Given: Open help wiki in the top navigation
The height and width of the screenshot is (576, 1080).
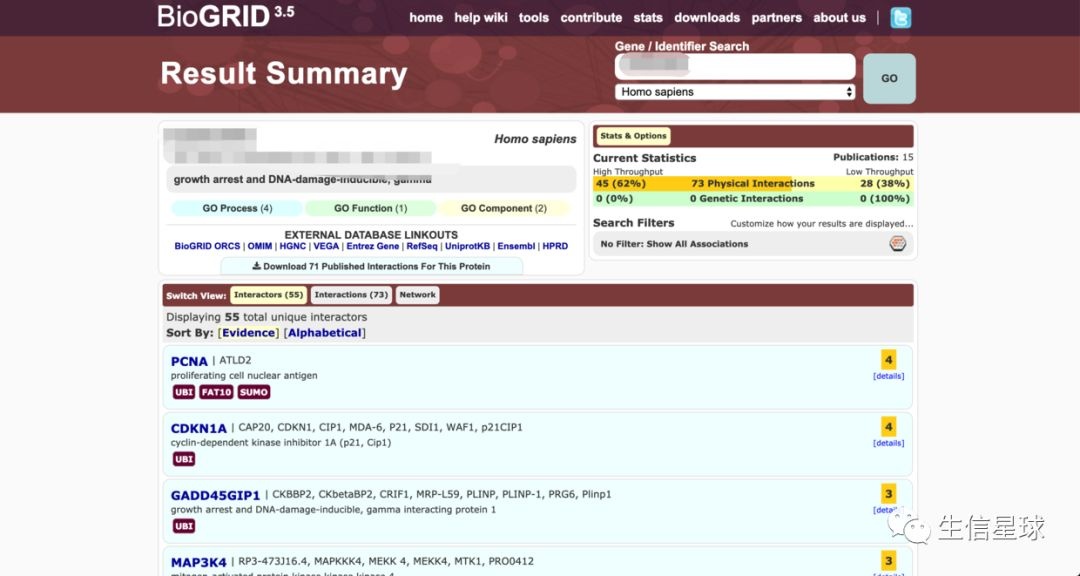Looking at the screenshot, I should [481, 18].
